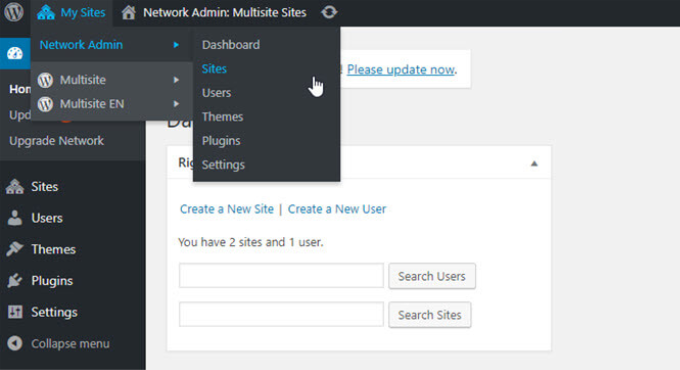Choose Dashboard in the flyout submenu
Viewport: 680px width, 370px height.
[x=231, y=45]
